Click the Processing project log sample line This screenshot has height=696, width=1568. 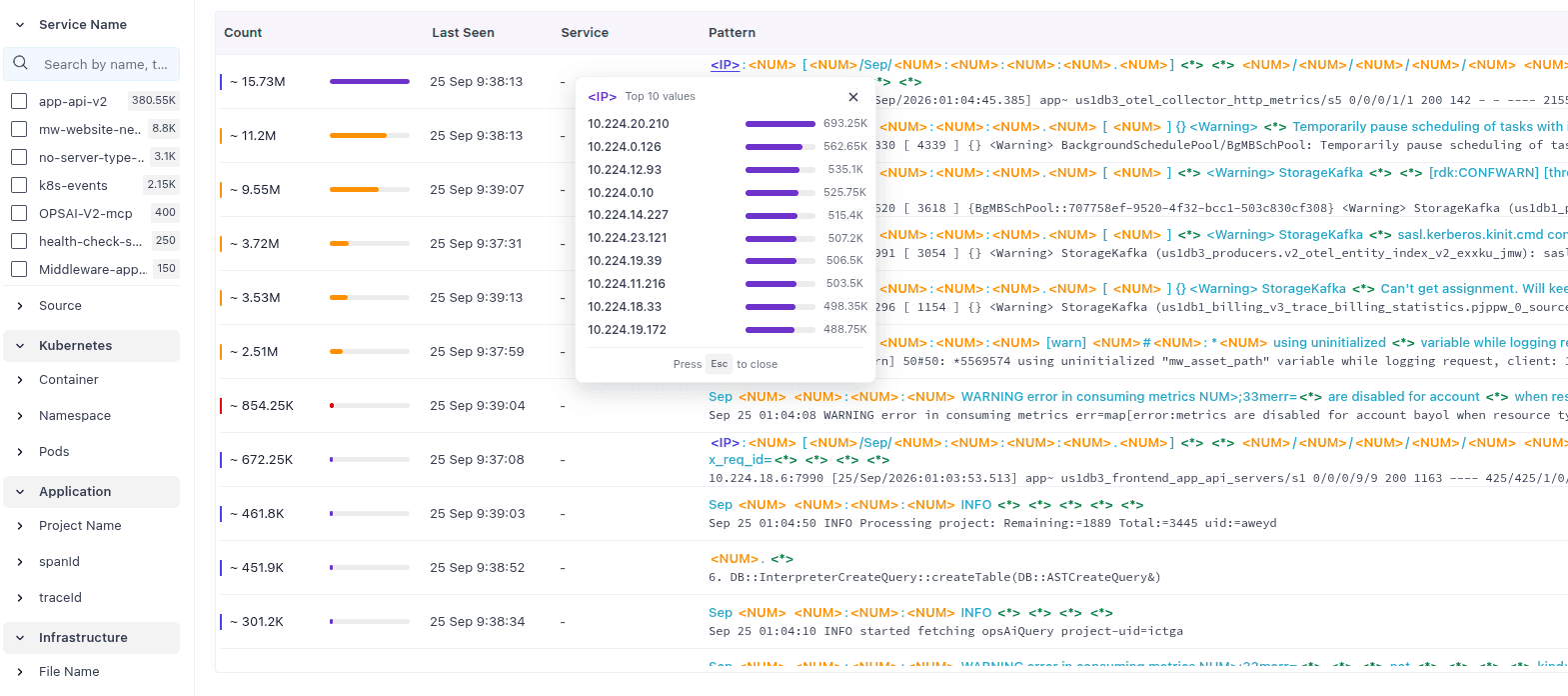(x=992, y=523)
